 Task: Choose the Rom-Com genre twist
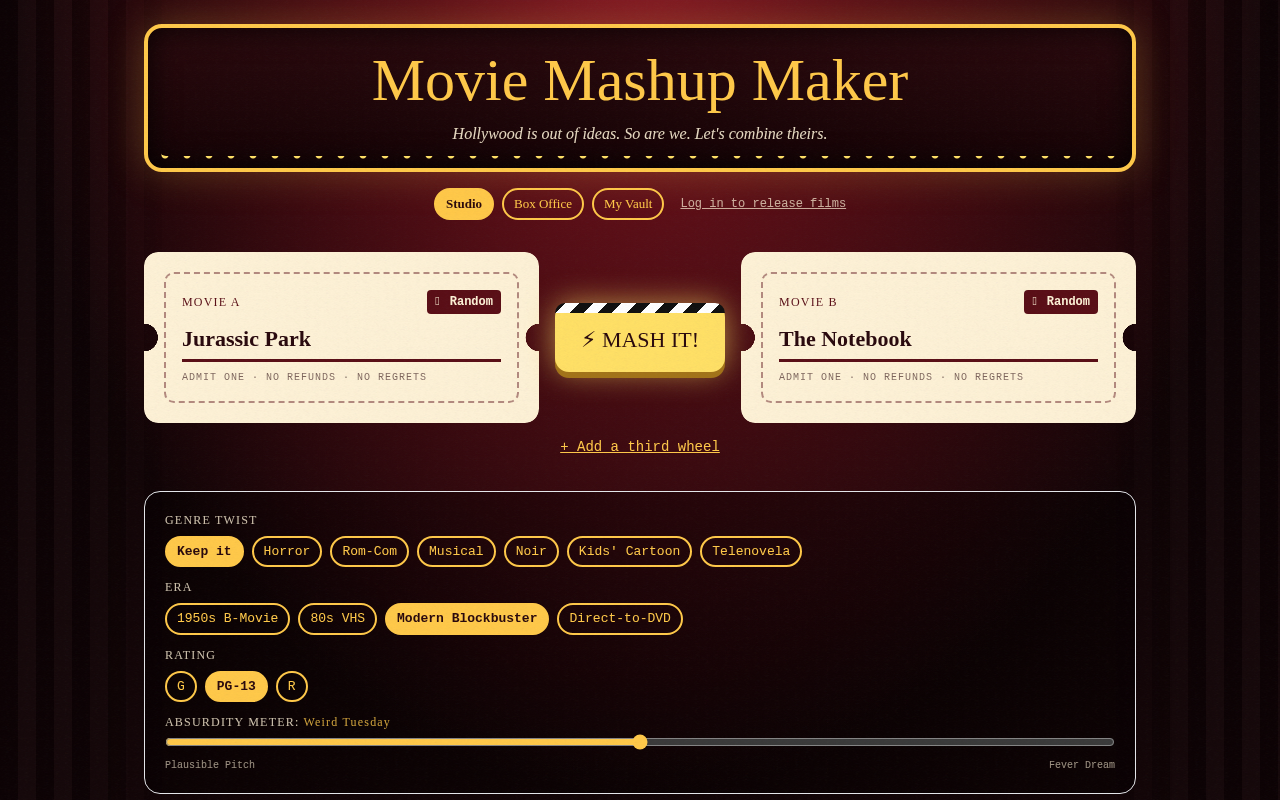tap(370, 551)
